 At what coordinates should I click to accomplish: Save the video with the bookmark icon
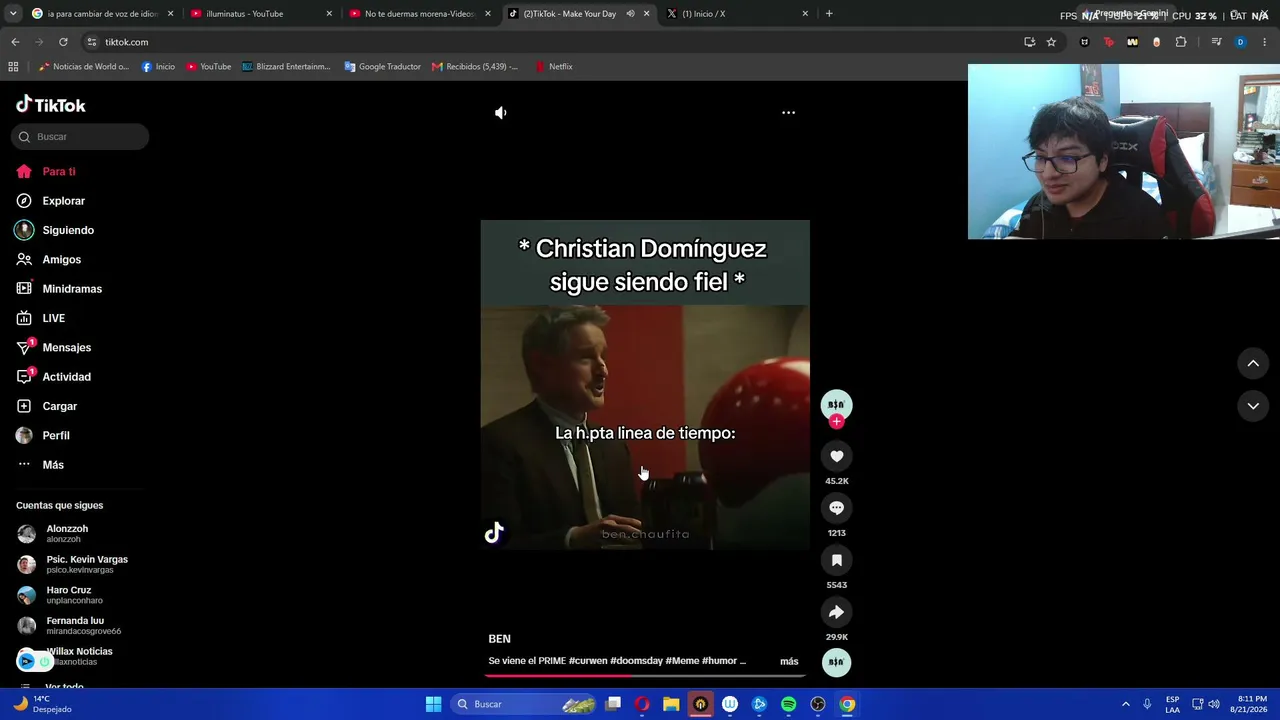837,560
